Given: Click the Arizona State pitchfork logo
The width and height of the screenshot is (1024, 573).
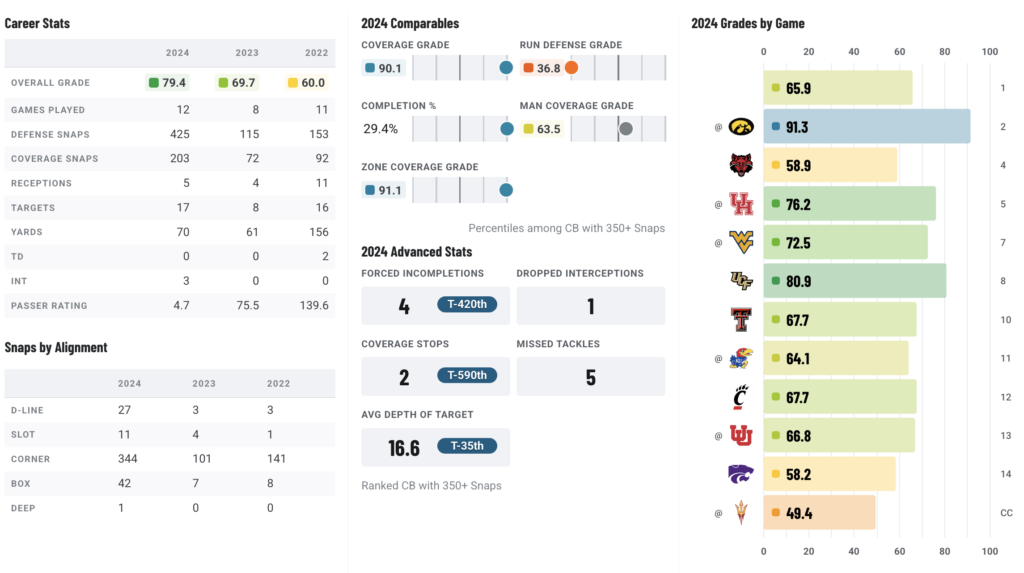Looking at the screenshot, I should [741, 512].
